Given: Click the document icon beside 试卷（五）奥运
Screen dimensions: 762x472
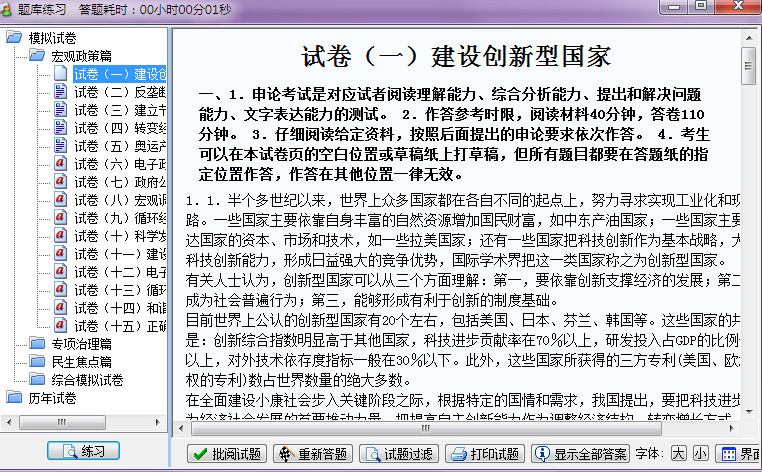Looking at the screenshot, I should point(60,145).
